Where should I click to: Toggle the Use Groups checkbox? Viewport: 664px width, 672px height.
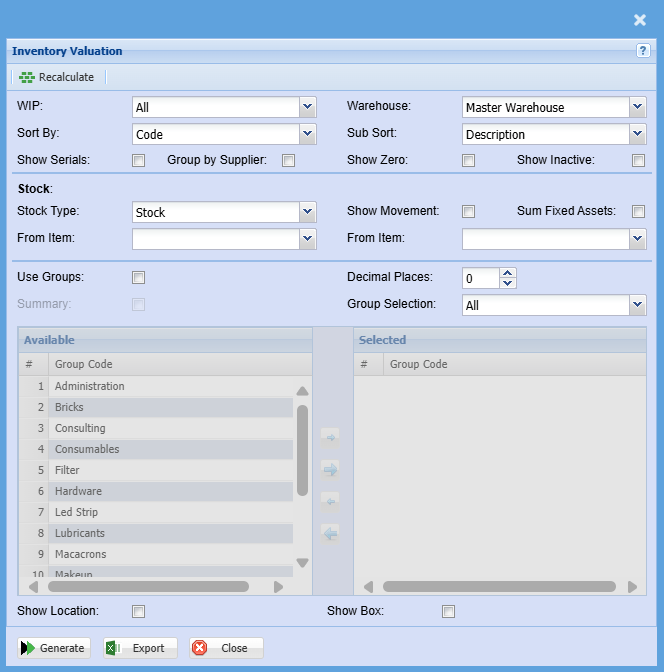click(x=139, y=278)
